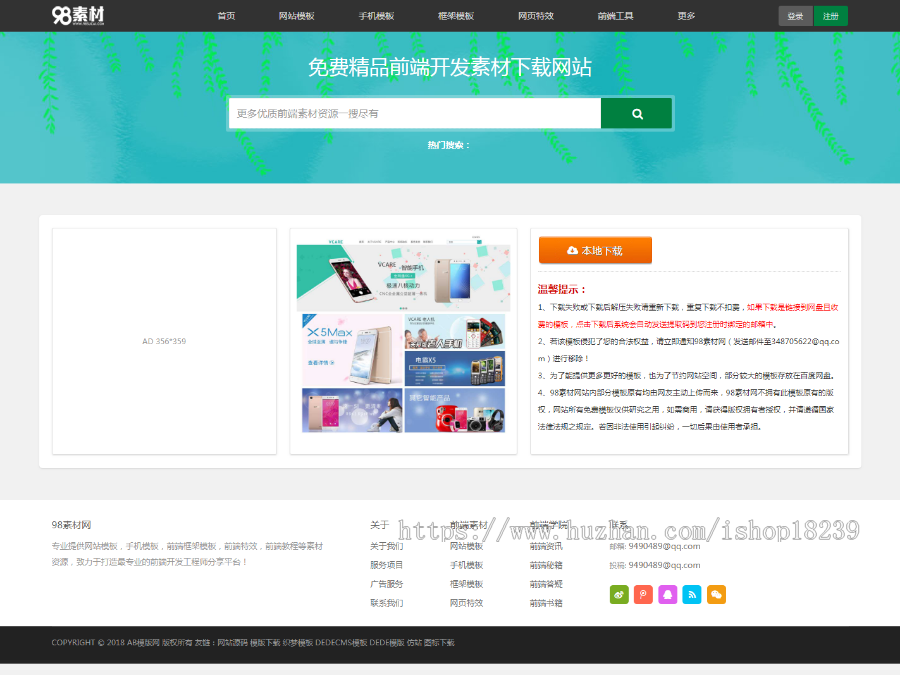
Task: Open the green WeChat social icon
Action: coord(619,594)
